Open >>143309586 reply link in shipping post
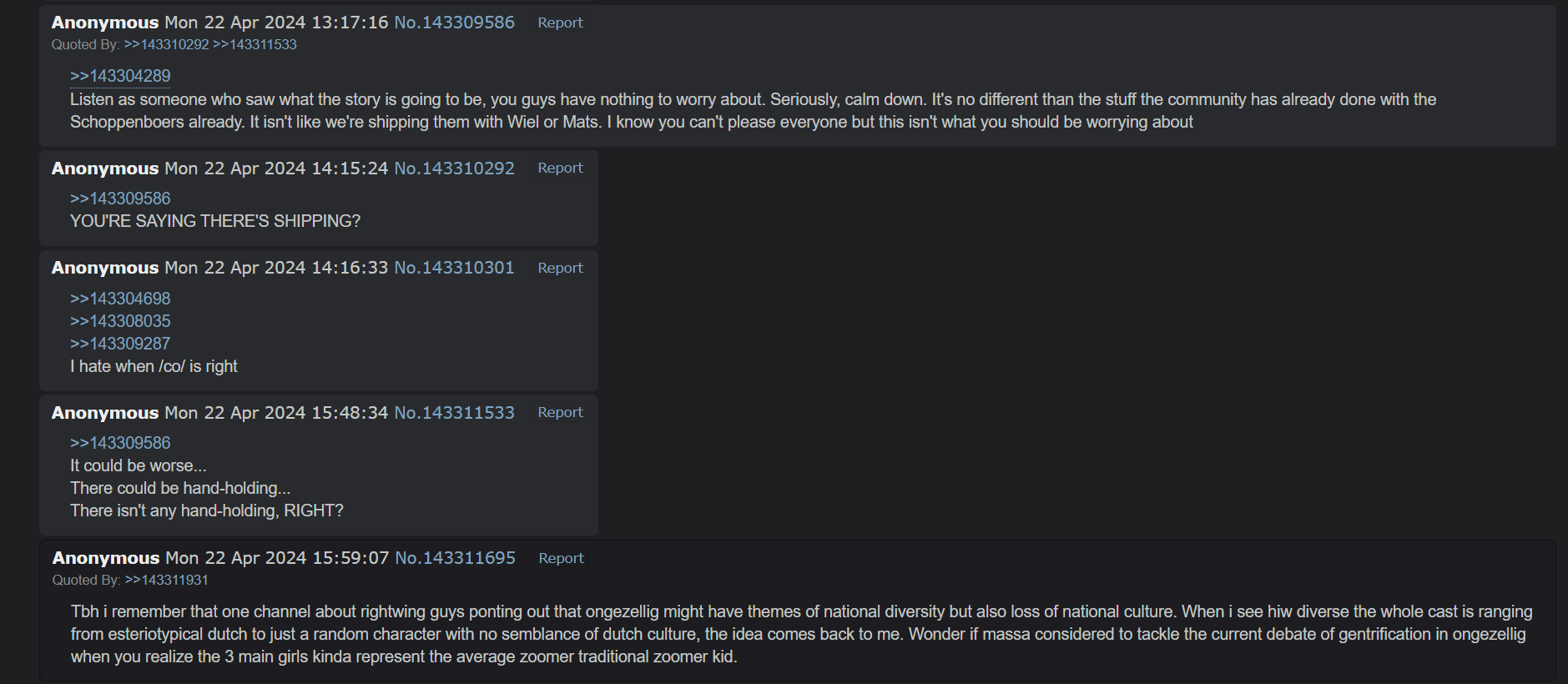Image resolution: width=1568 pixels, height=684 pixels. (x=120, y=199)
